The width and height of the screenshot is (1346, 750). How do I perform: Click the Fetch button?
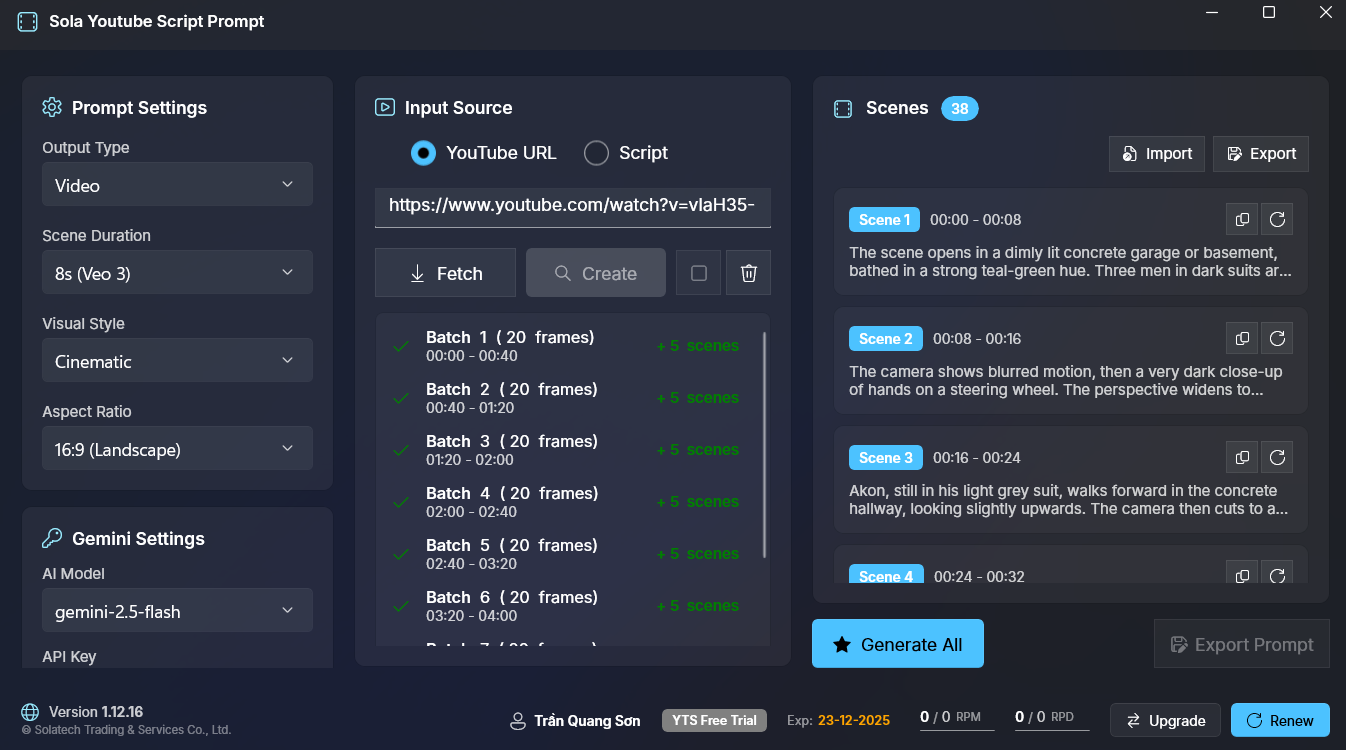[446, 273]
